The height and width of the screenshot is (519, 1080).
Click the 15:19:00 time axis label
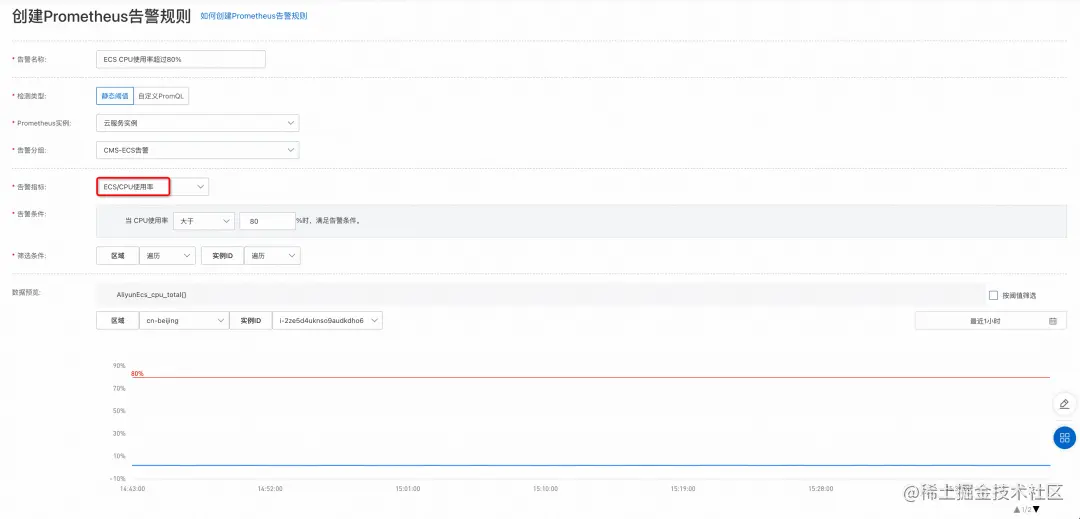pyautogui.click(x=683, y=489)
